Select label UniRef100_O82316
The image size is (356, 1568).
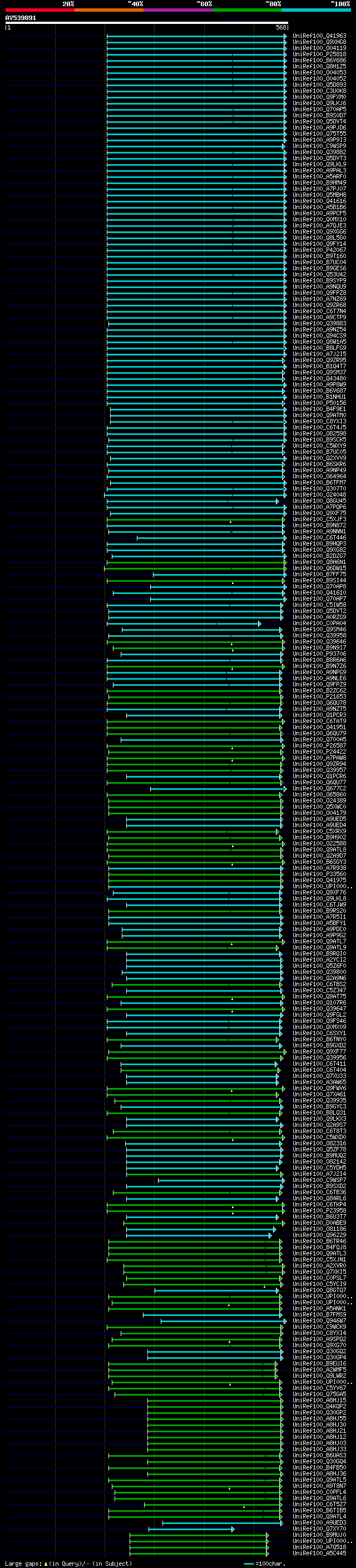319,1143
